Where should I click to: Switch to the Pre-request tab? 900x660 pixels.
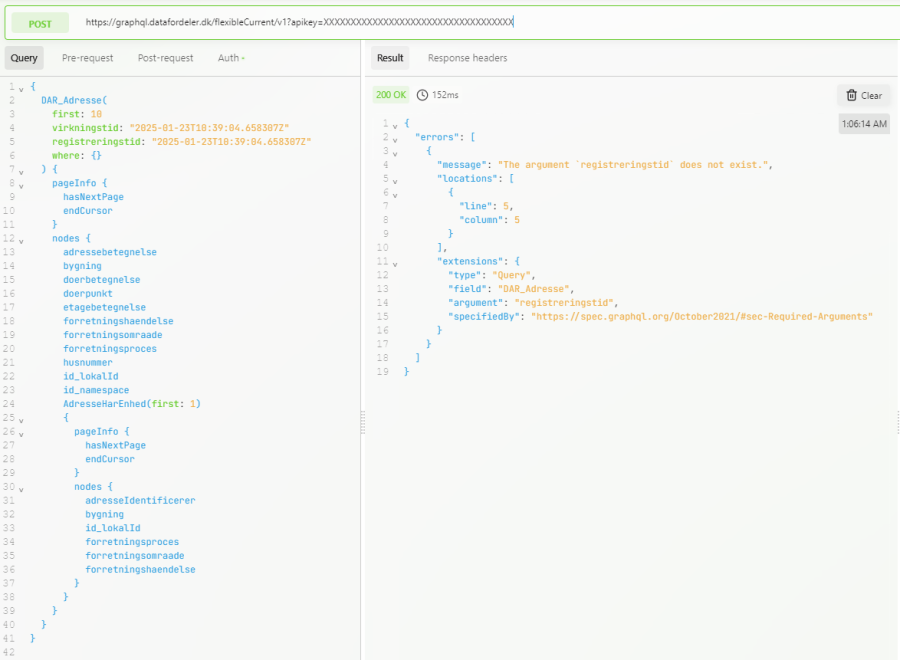click(x=87, y=58)
